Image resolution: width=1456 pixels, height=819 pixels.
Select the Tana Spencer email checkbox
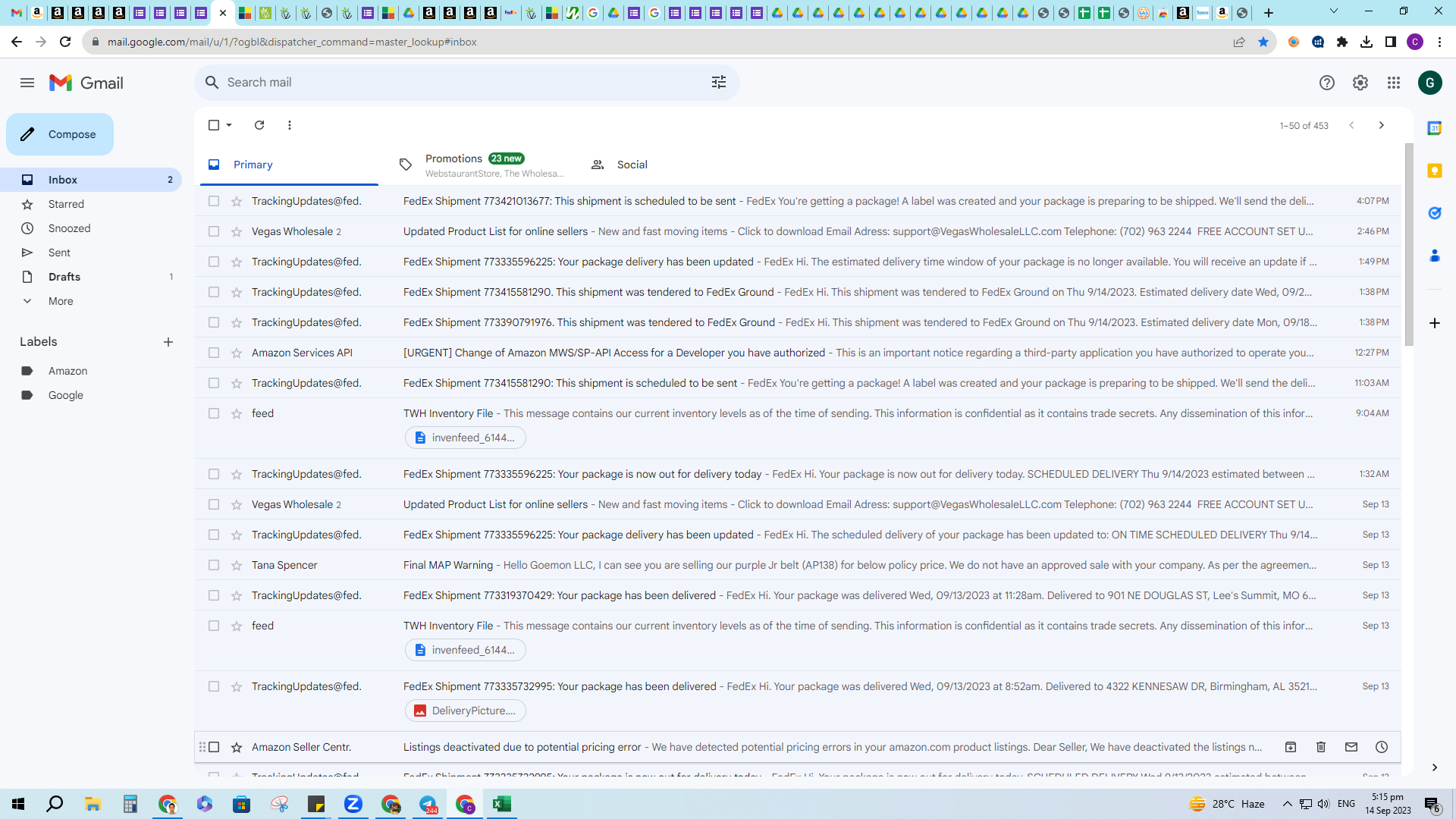[214, 565]
